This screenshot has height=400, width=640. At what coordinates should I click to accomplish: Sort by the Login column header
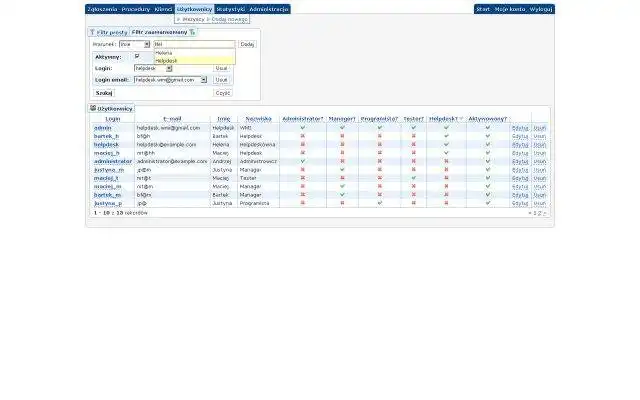113,119
